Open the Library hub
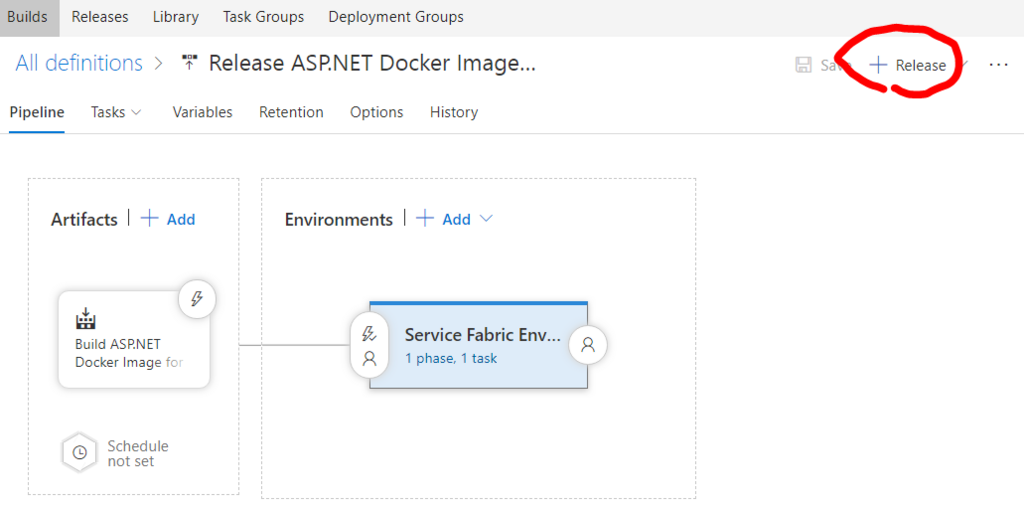 click(176, 17)
